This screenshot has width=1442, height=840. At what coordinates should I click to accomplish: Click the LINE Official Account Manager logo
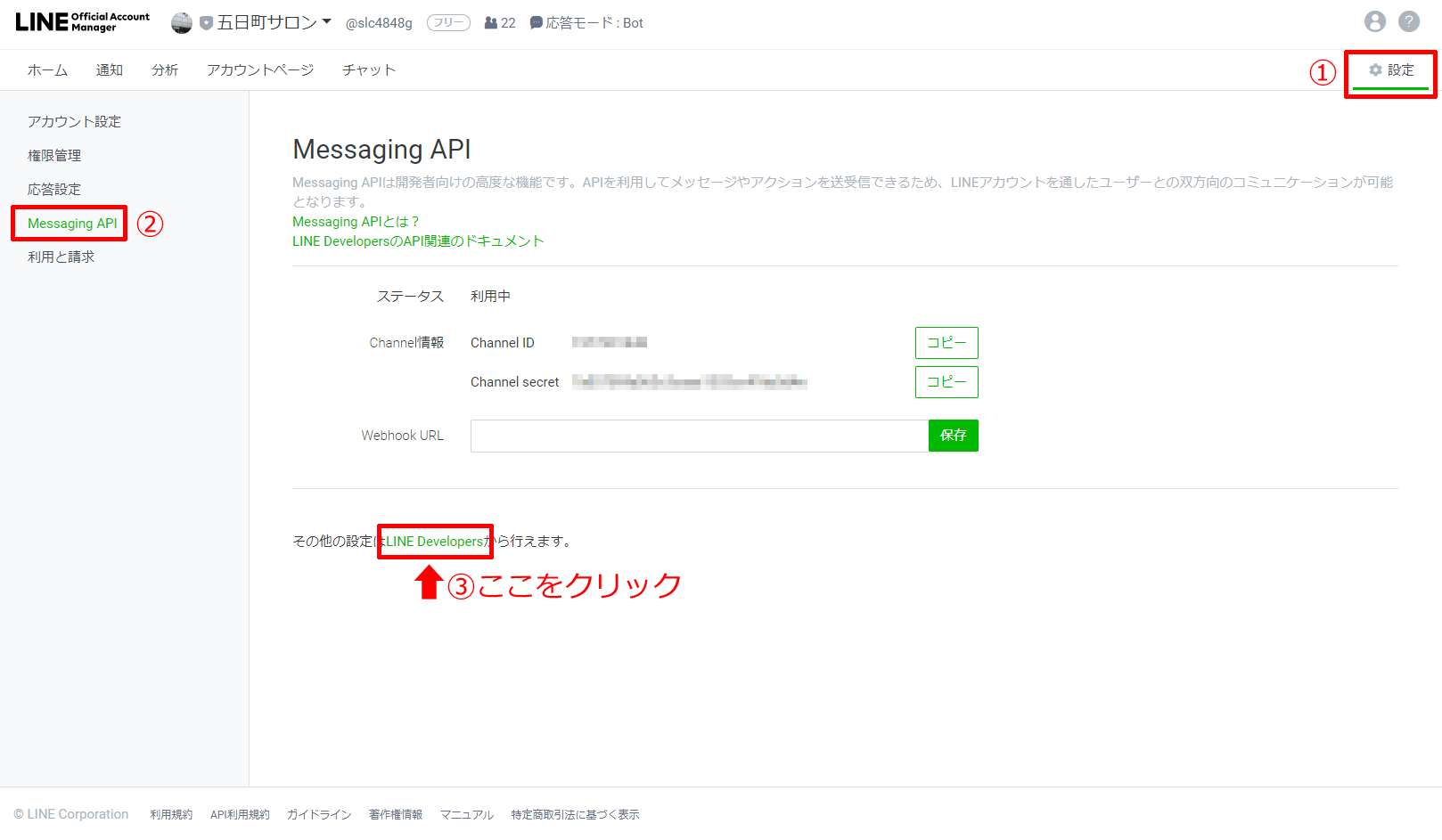83,22
